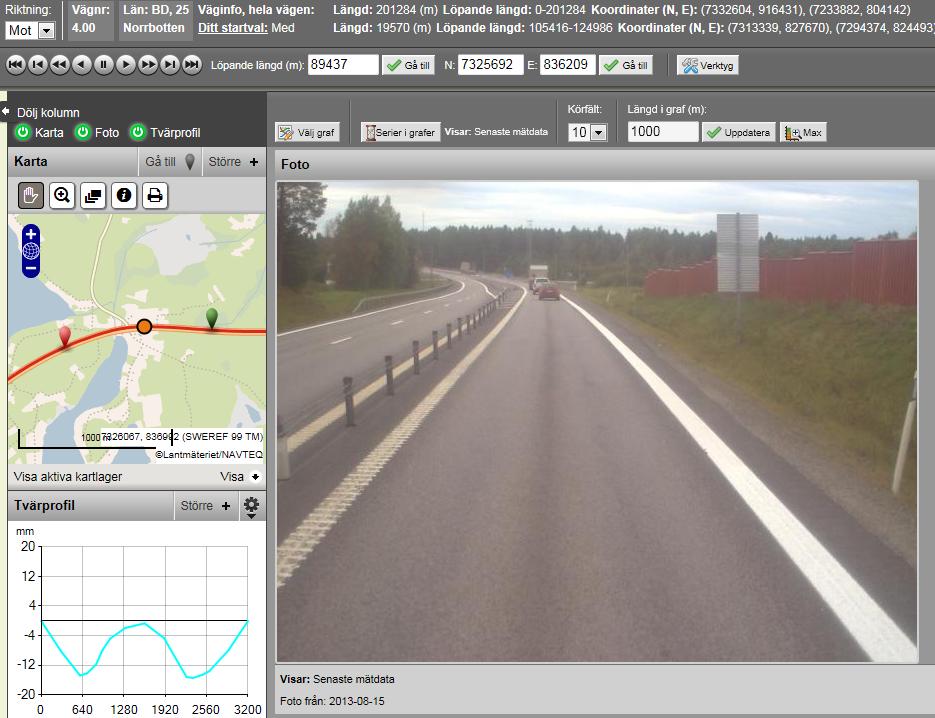
Task: Select the 'Foto från: 2013-08-15' text
Action: pyautogui.click(x=332, y=701)
